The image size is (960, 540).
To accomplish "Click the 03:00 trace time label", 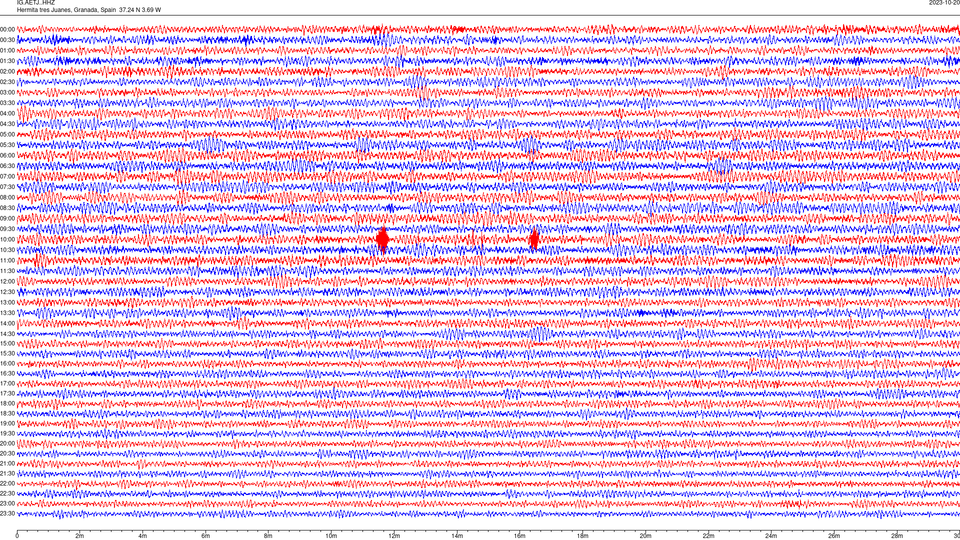I will (7, 92).
